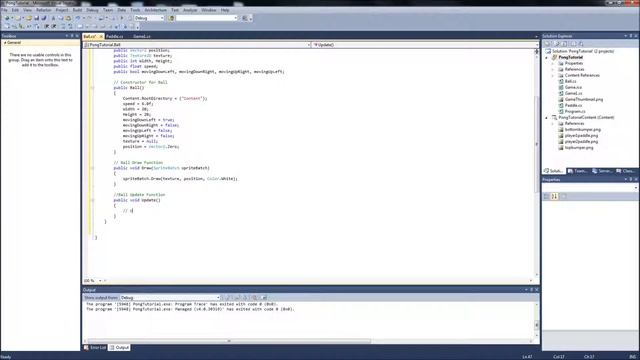Select Game.ico in Solution Explorer

573,87
